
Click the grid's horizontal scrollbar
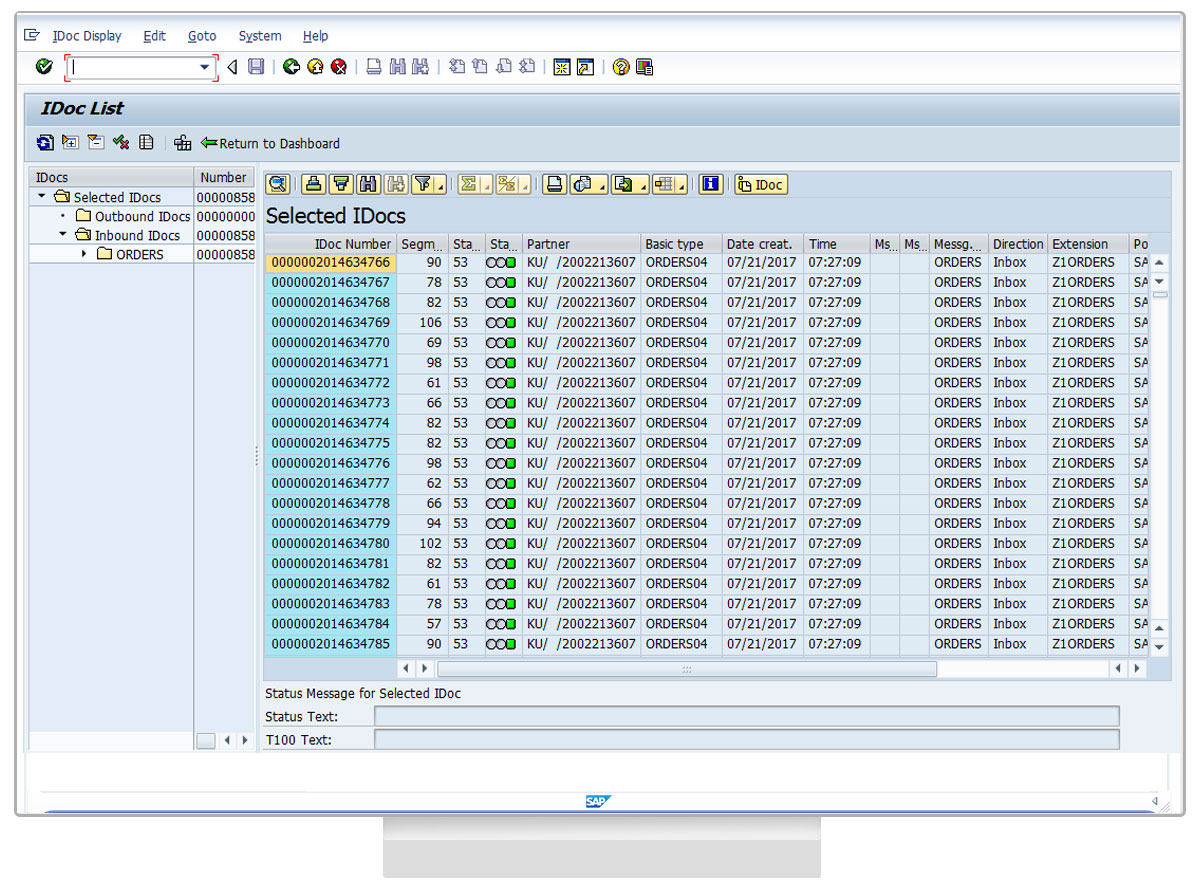tap(686, 669)
